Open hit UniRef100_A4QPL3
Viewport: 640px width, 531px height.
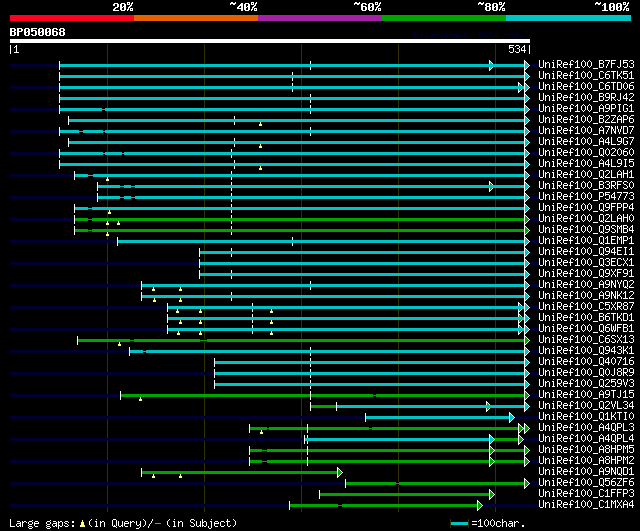(x=586, y=428)
